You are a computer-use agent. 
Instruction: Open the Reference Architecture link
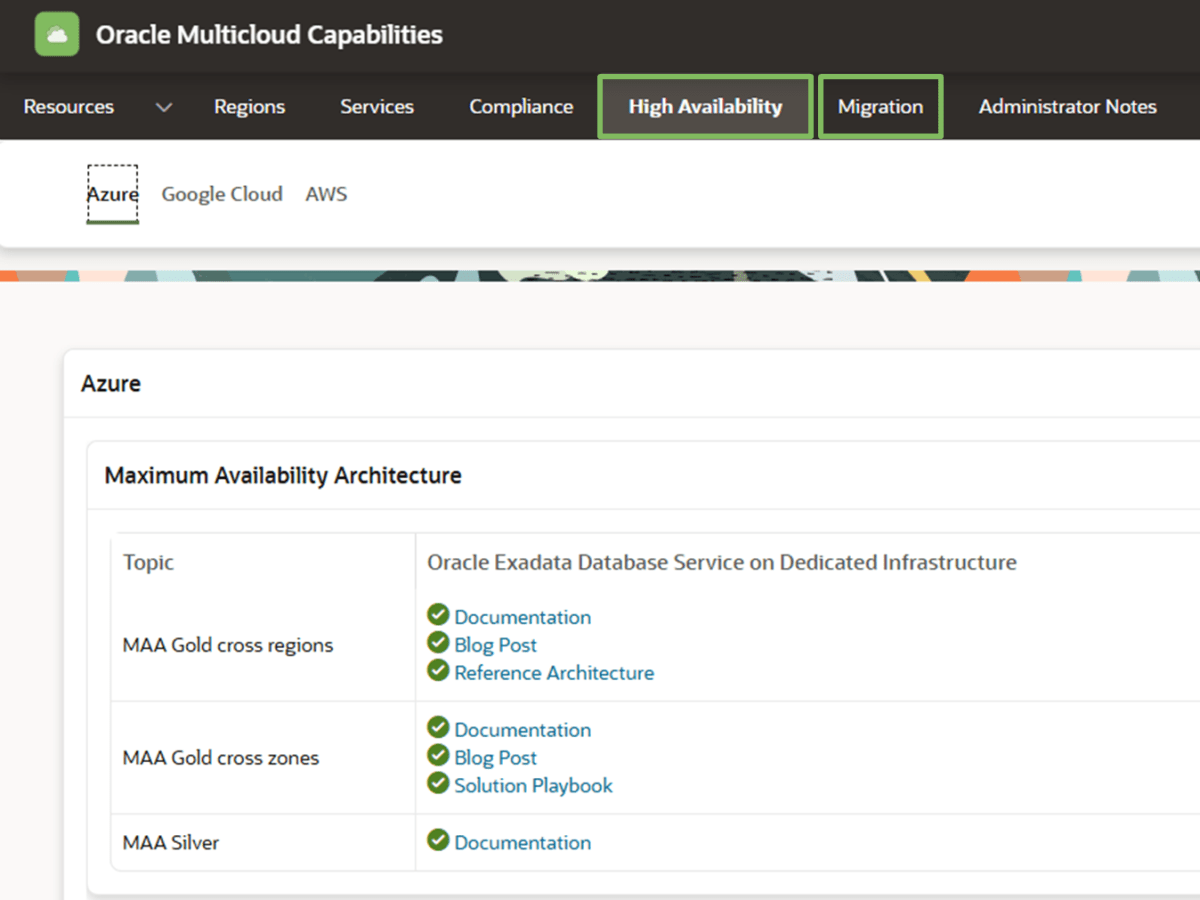554,672
